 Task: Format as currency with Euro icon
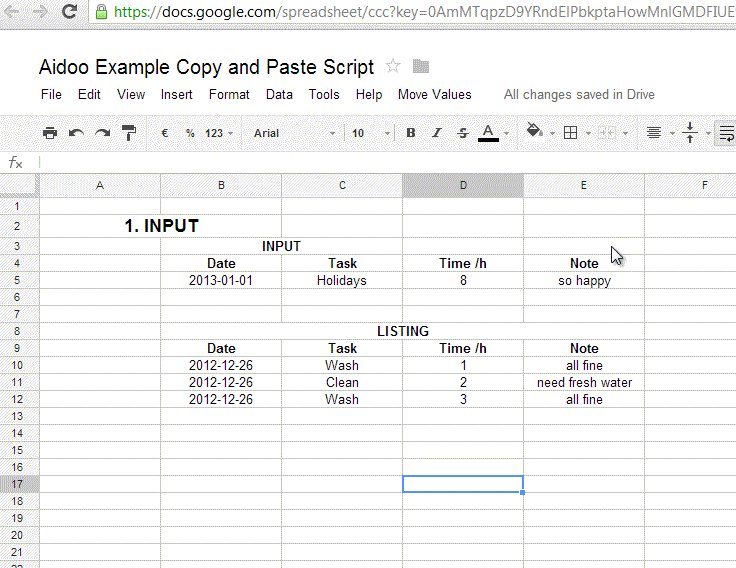coord(165,133)
